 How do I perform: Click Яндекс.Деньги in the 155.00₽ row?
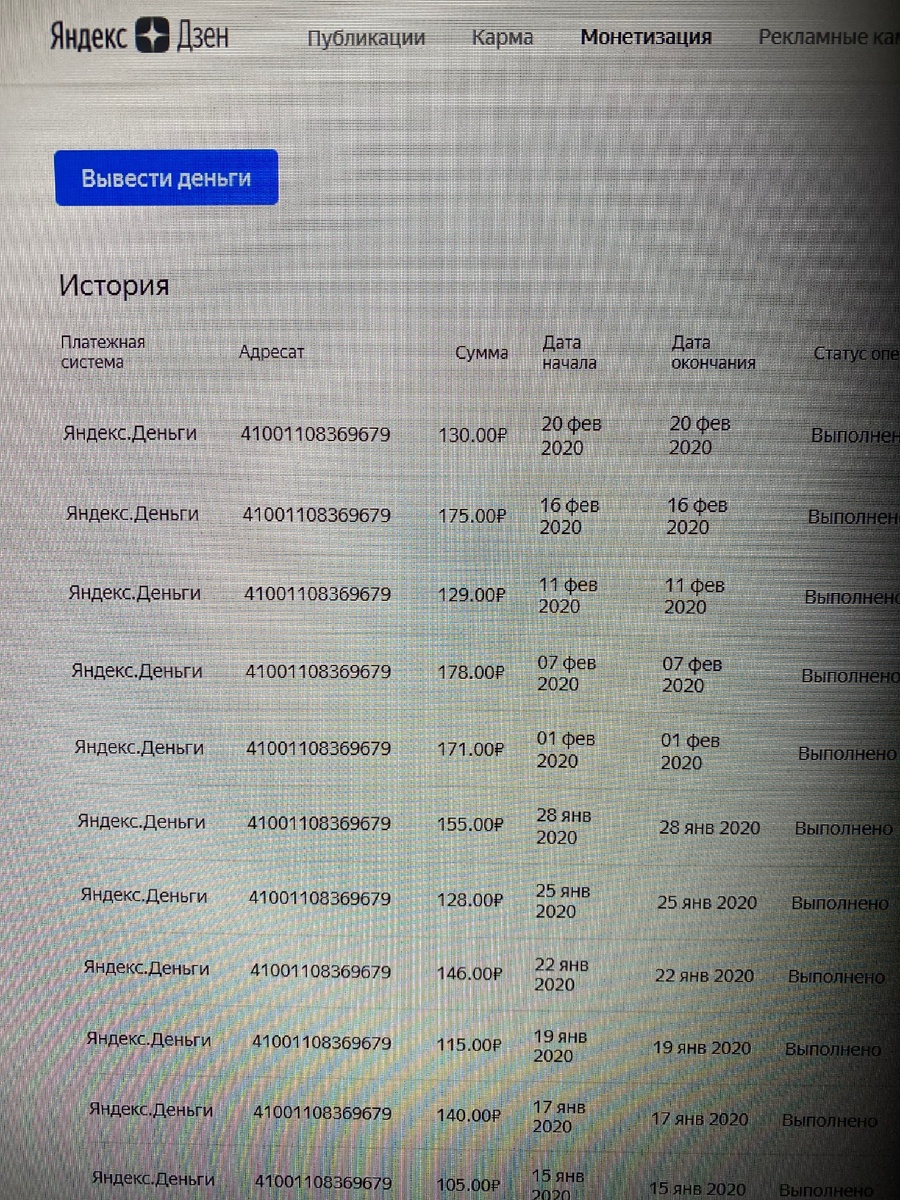[x=141, y=822]
